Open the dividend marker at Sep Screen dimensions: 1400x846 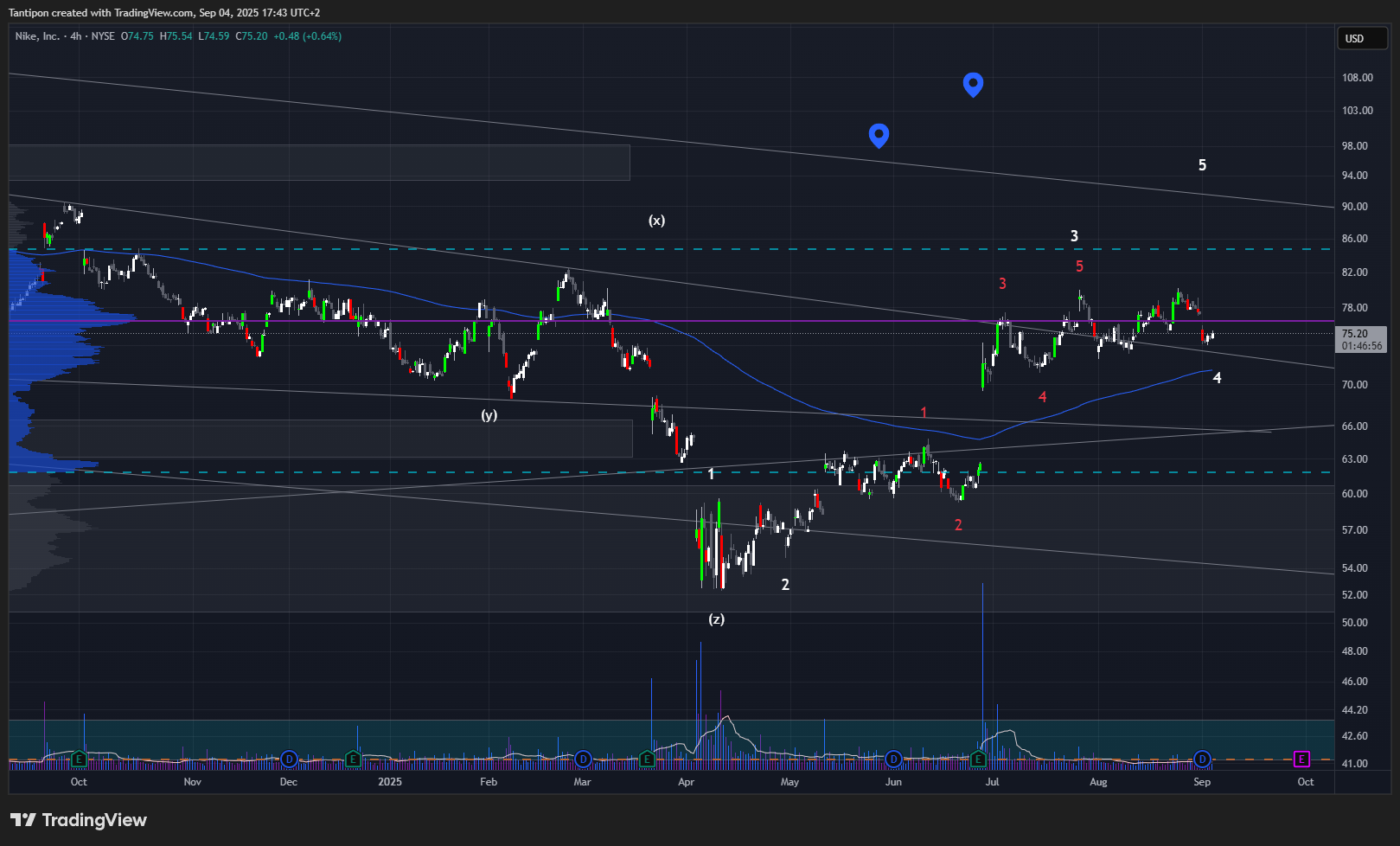tap(1202, 759)
